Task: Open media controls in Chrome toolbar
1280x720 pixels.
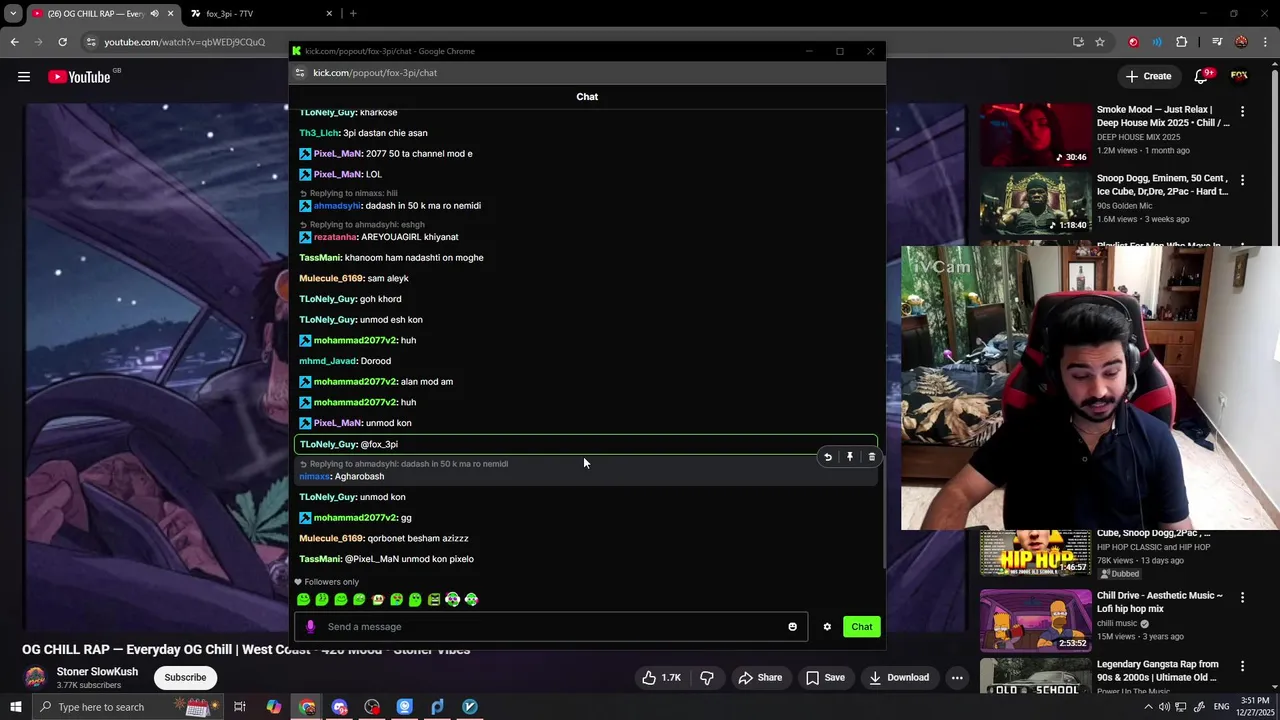Action: click(x=1217, y=42)
